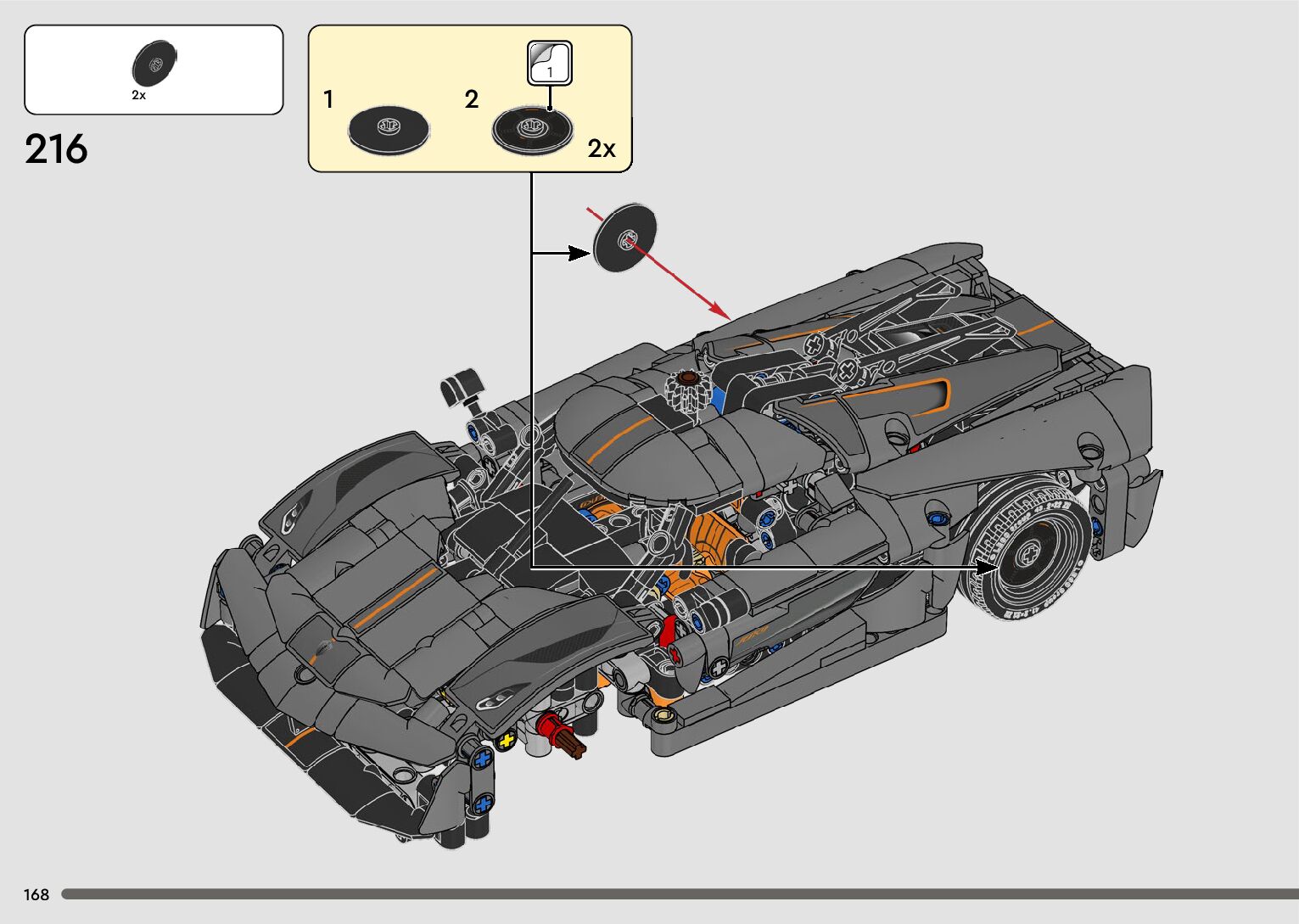The width and height of the screenshot is (1299, 924).
Task: Select the sticker sheet icon numbered 1
Action: coord(550,64)
